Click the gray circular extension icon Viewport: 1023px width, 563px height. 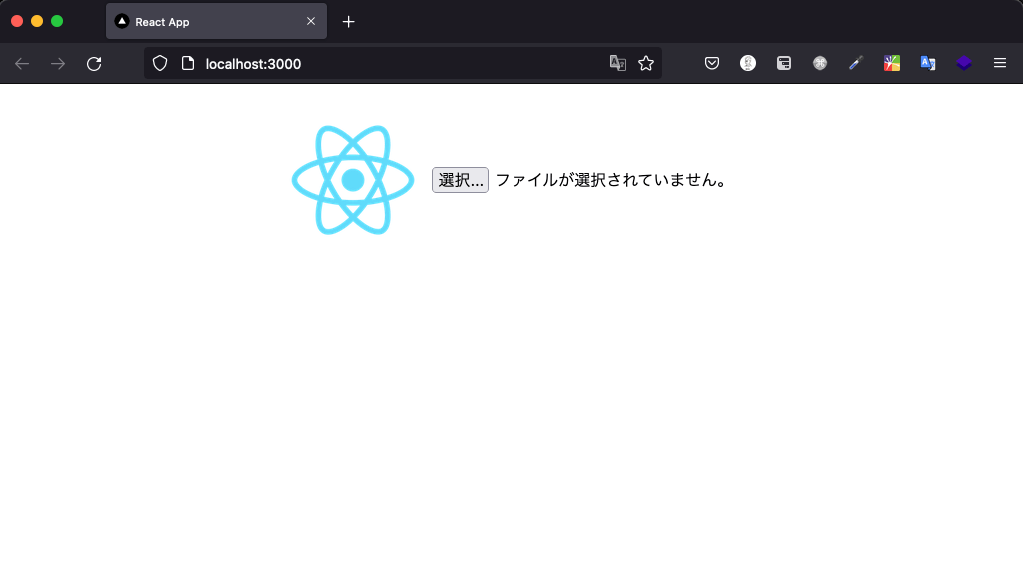pos(820,63)
